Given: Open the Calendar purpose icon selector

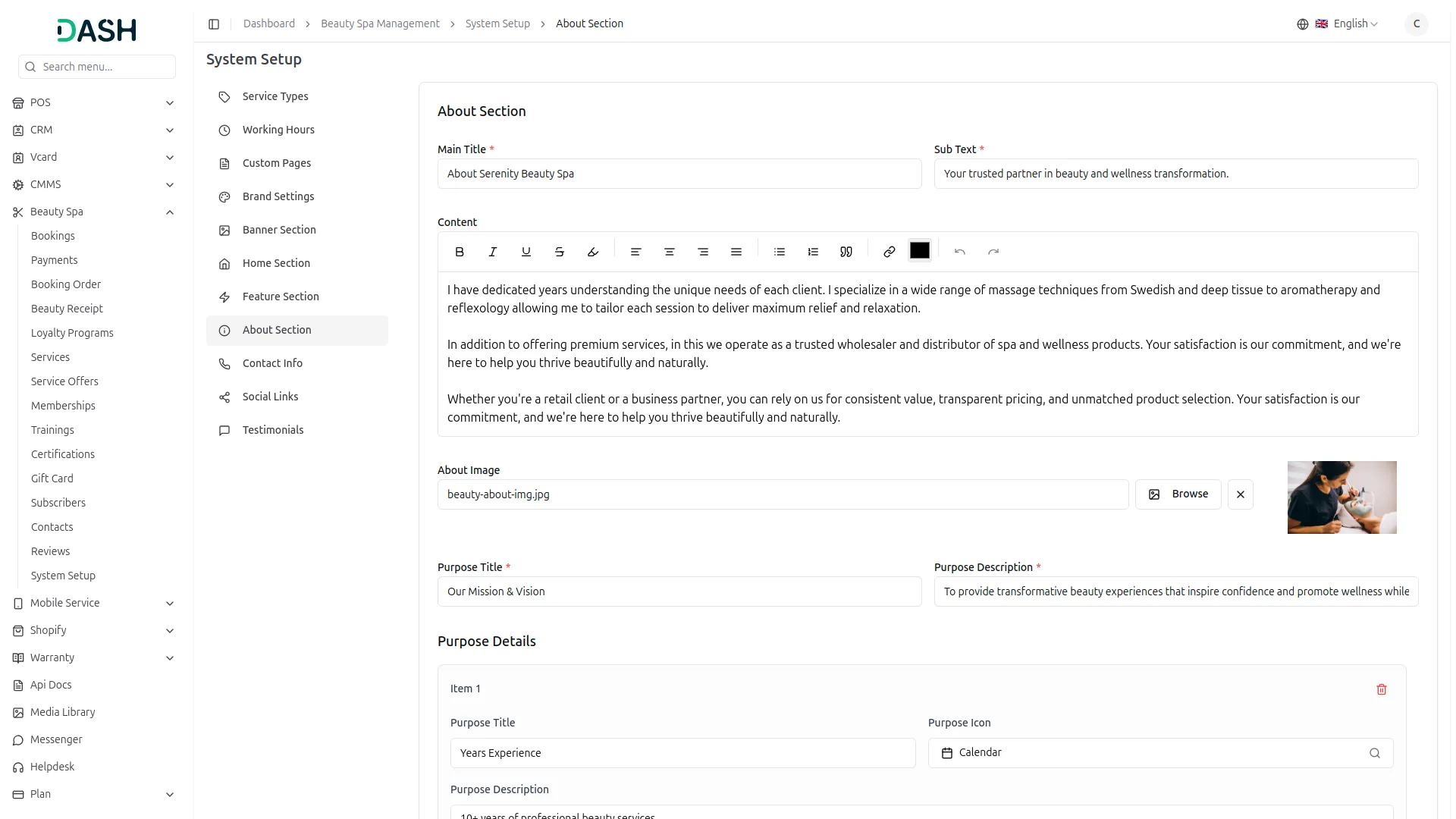Looking at the screenshot, I should coord(1160,753).
